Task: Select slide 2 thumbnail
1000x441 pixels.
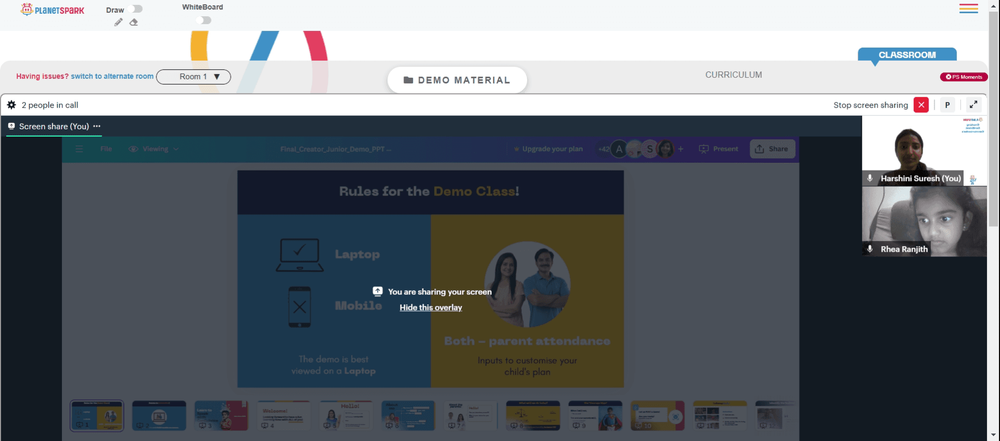Action: [159, 415]
